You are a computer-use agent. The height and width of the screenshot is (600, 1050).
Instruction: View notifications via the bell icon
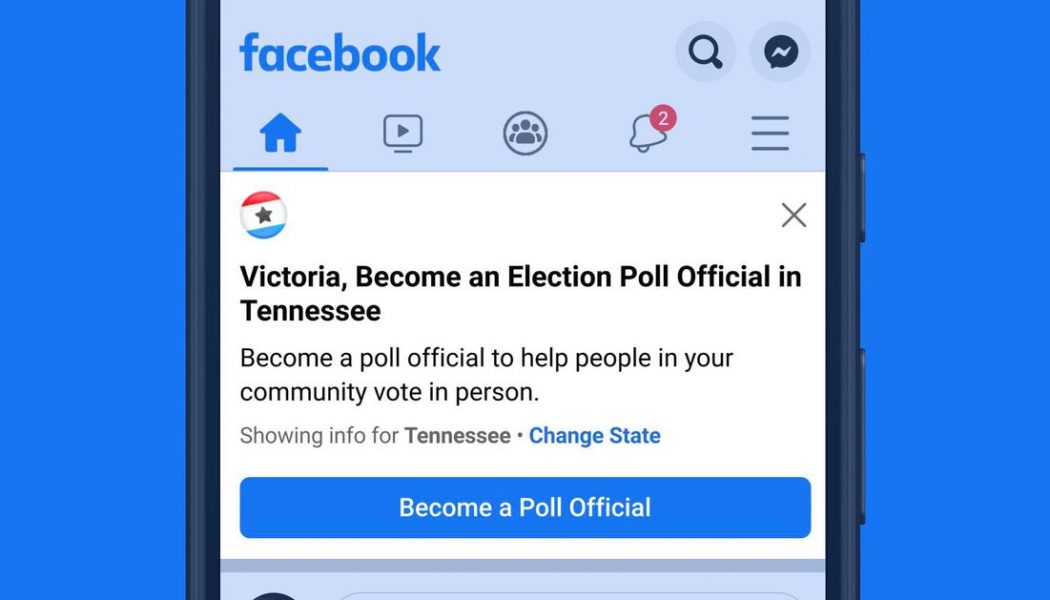648,135
